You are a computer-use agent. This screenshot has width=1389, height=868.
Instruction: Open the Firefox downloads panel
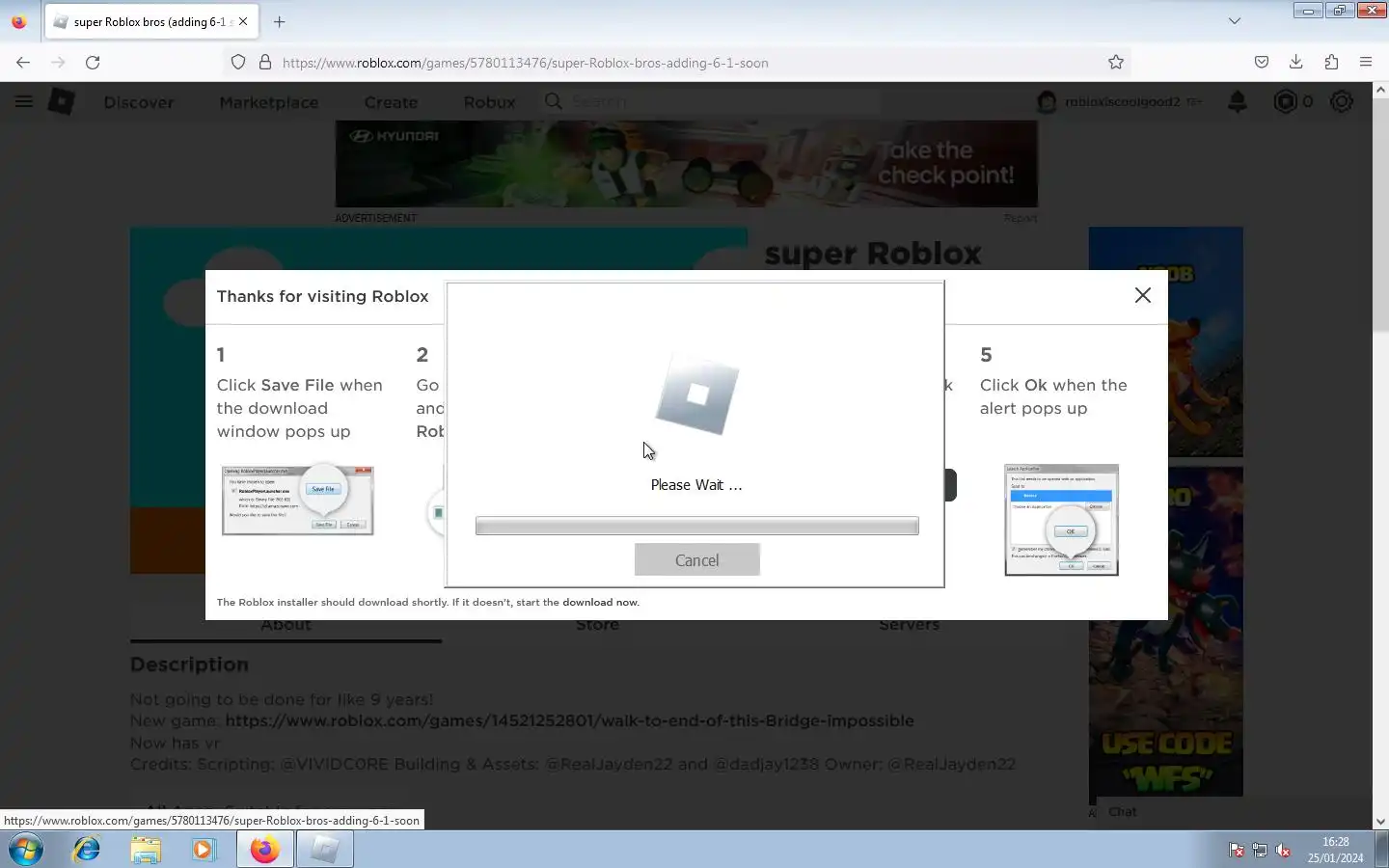[x=1296, y=63]
